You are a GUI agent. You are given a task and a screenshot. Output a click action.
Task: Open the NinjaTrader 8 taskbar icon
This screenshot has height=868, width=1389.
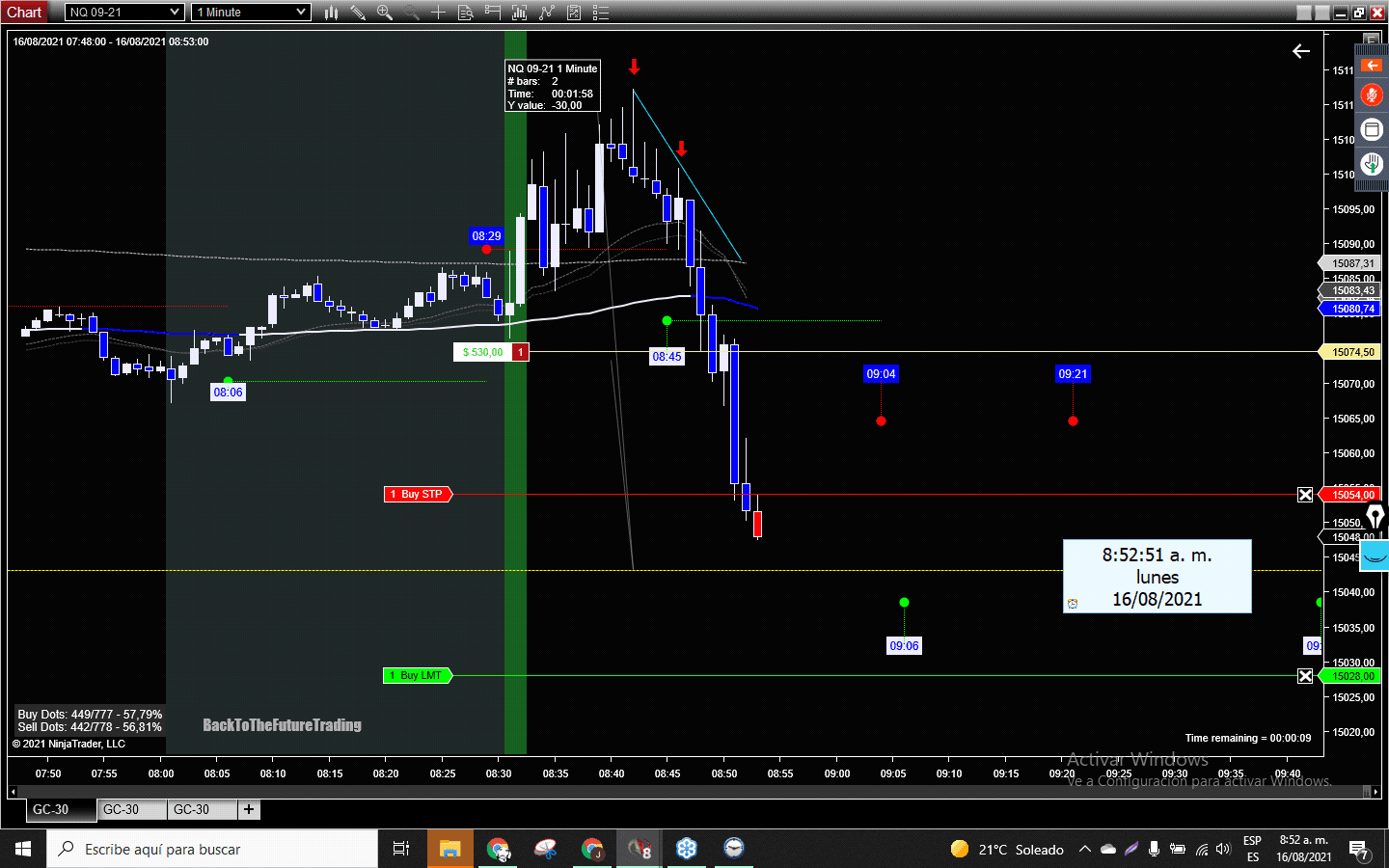click(640, 849)
